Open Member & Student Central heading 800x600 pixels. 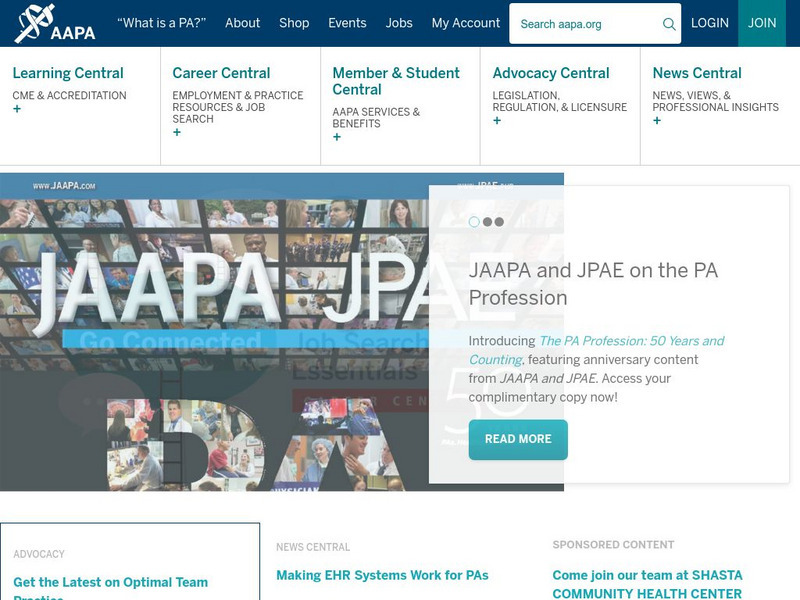point(396,81)
